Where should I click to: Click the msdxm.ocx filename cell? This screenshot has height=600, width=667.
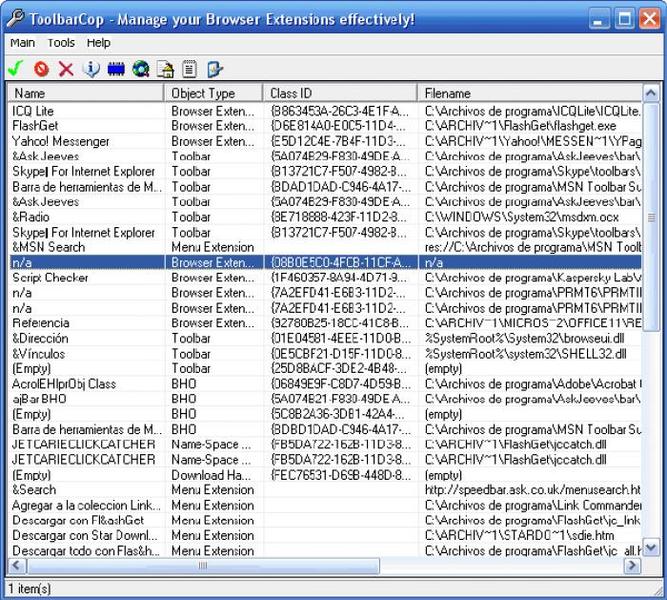522,217
